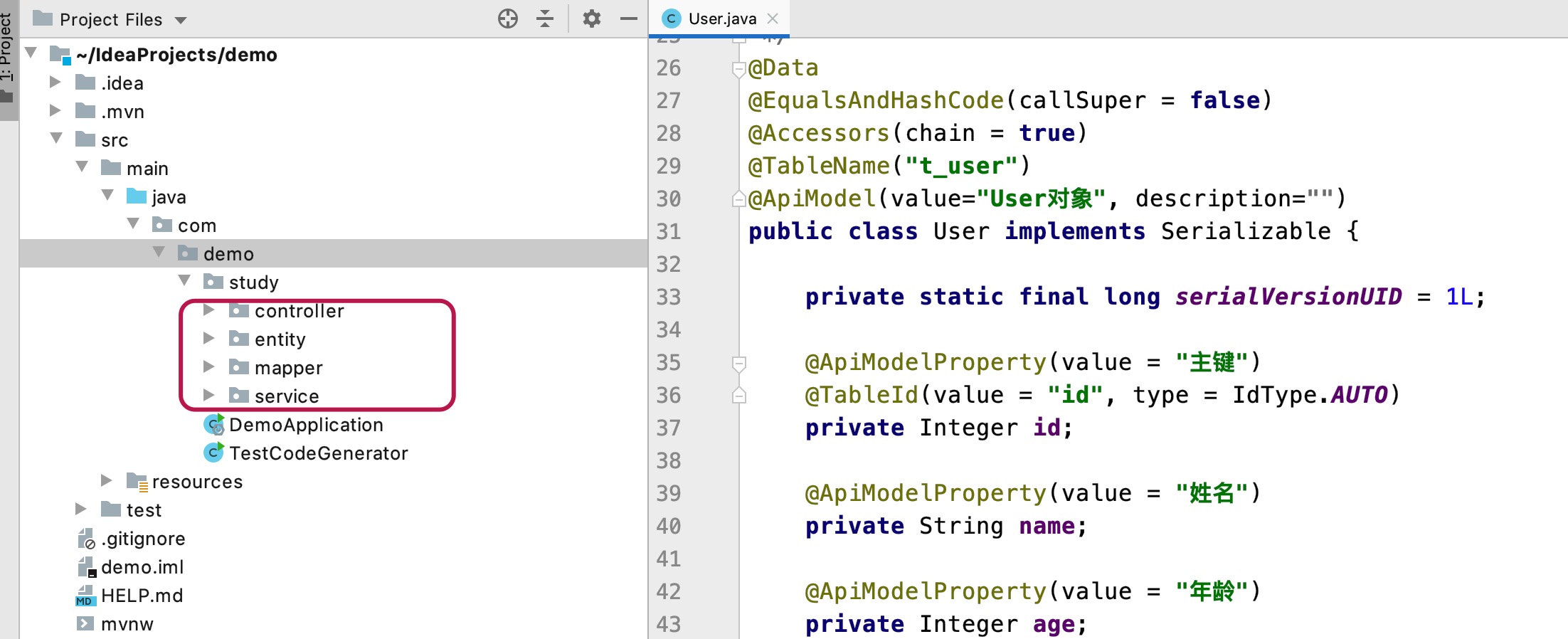
Task: Fold the annotation block at line 26
Action: click(x=739, y=69)
